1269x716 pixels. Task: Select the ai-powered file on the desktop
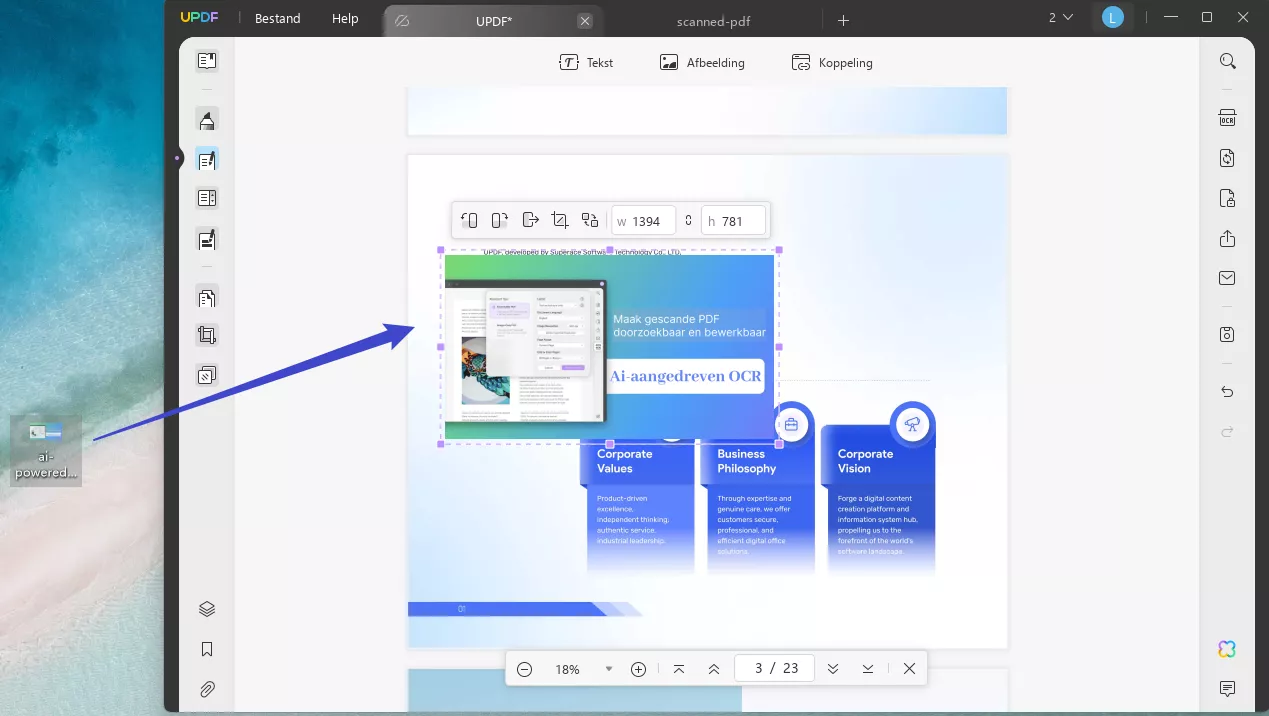point(46,451)
